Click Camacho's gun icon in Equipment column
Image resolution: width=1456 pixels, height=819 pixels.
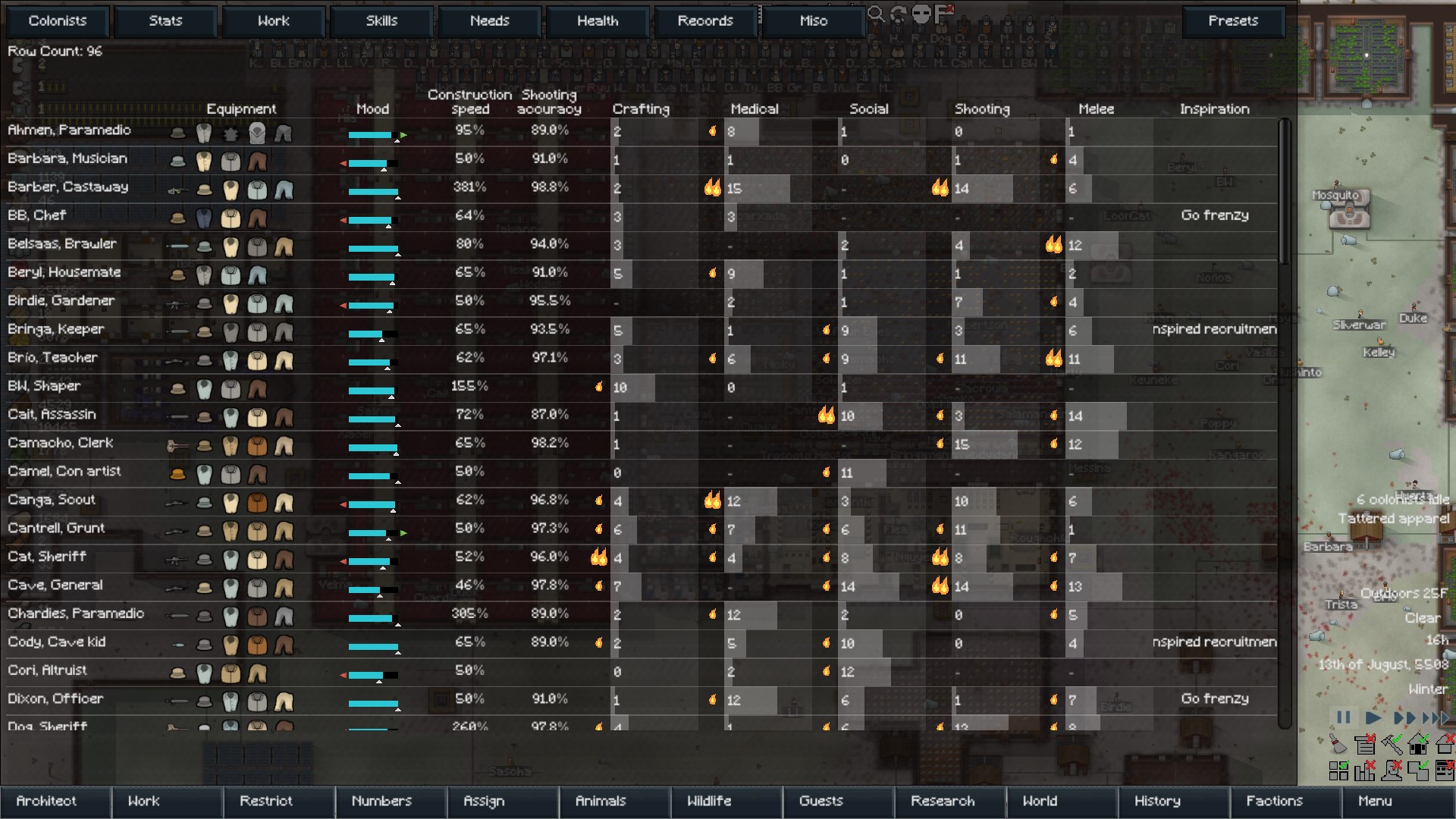(177, 446)
